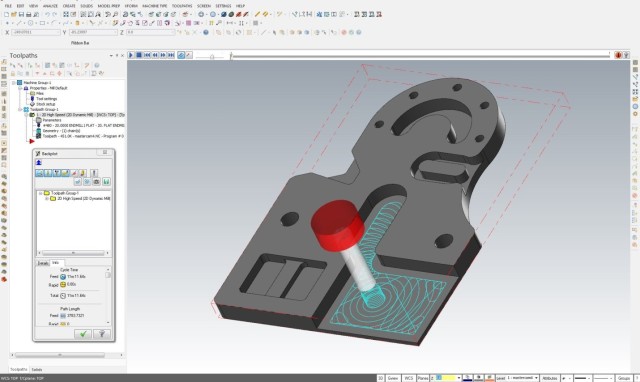The image size is (640, 382).
Task: Click the red stop-condition icon at timeline end
Action: pyautogui.click(x=618, y=55)
